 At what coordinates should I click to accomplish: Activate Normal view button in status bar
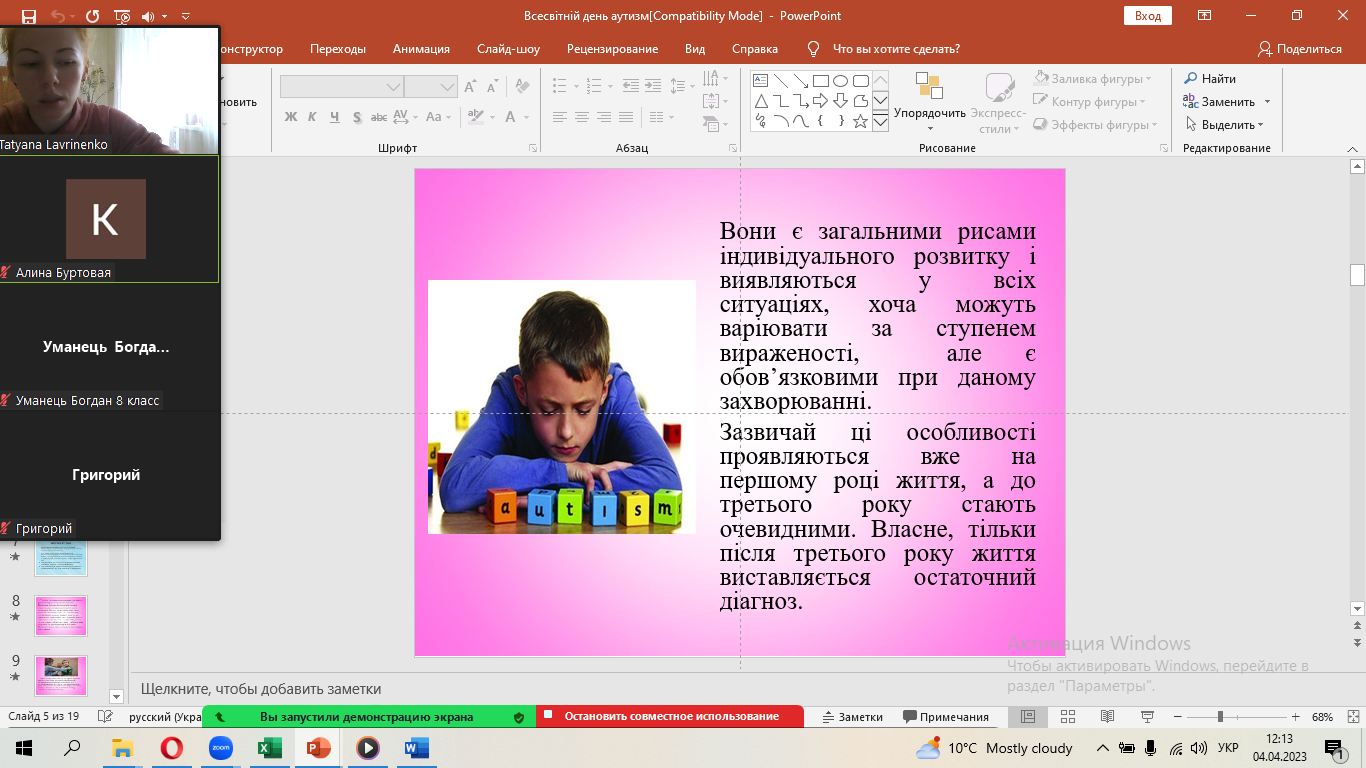tap(1027, 717)
